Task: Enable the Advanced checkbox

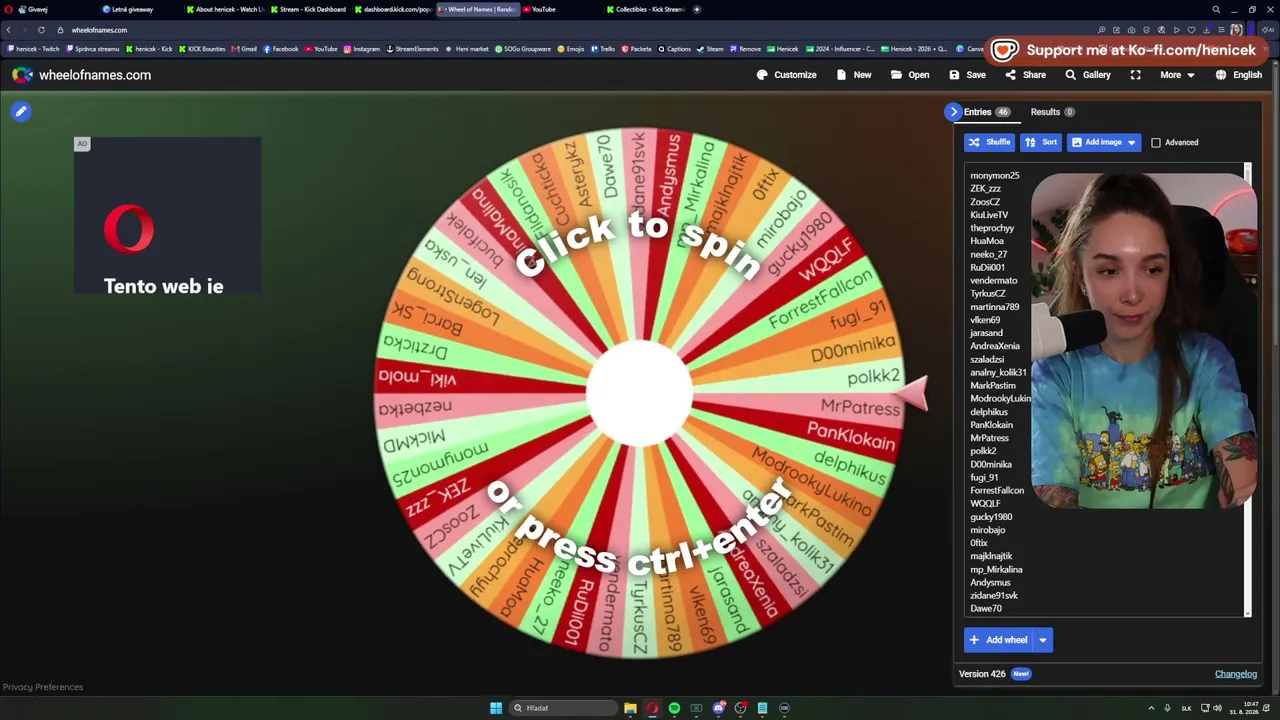Action: (x=1156, y=143)
